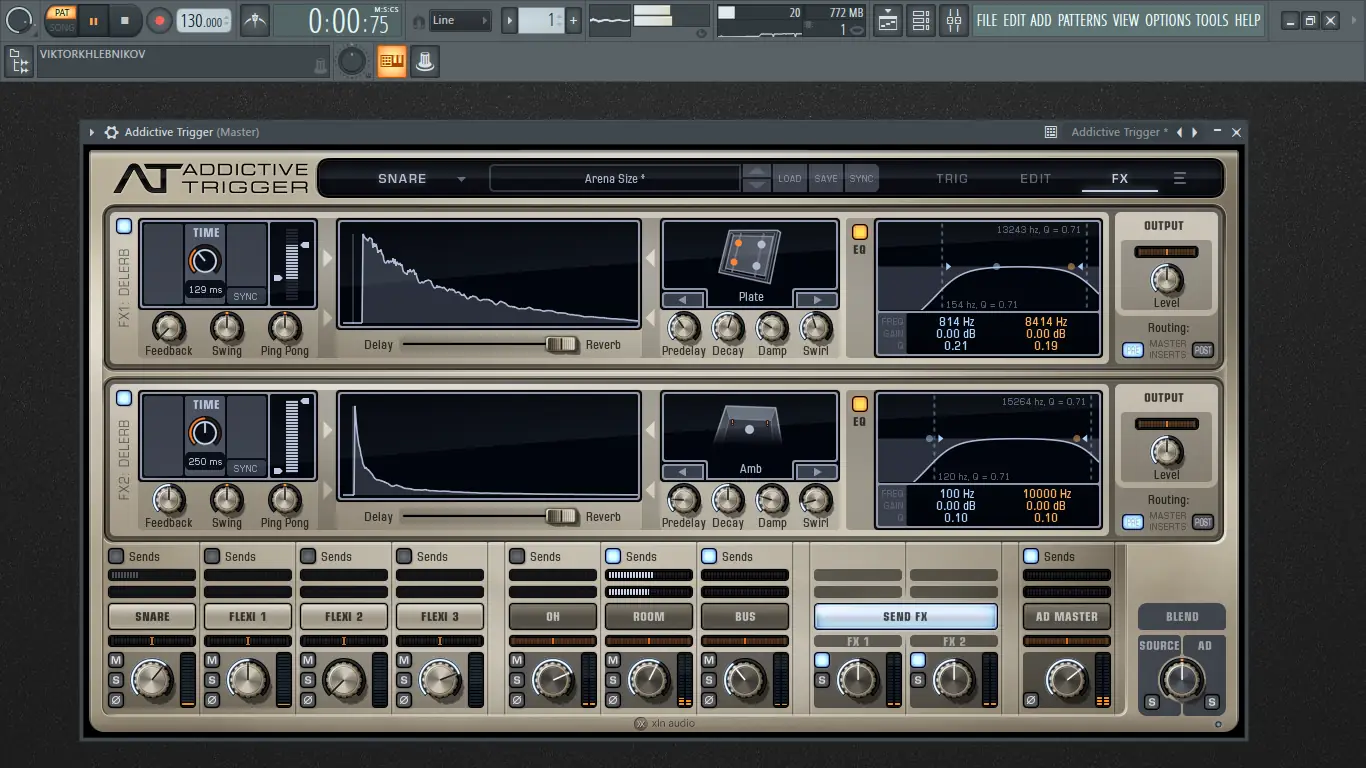This screenshot has width=1366, height=768.
Task: Select FX2 PRE routing button
Action: [x=1132, y=523]
